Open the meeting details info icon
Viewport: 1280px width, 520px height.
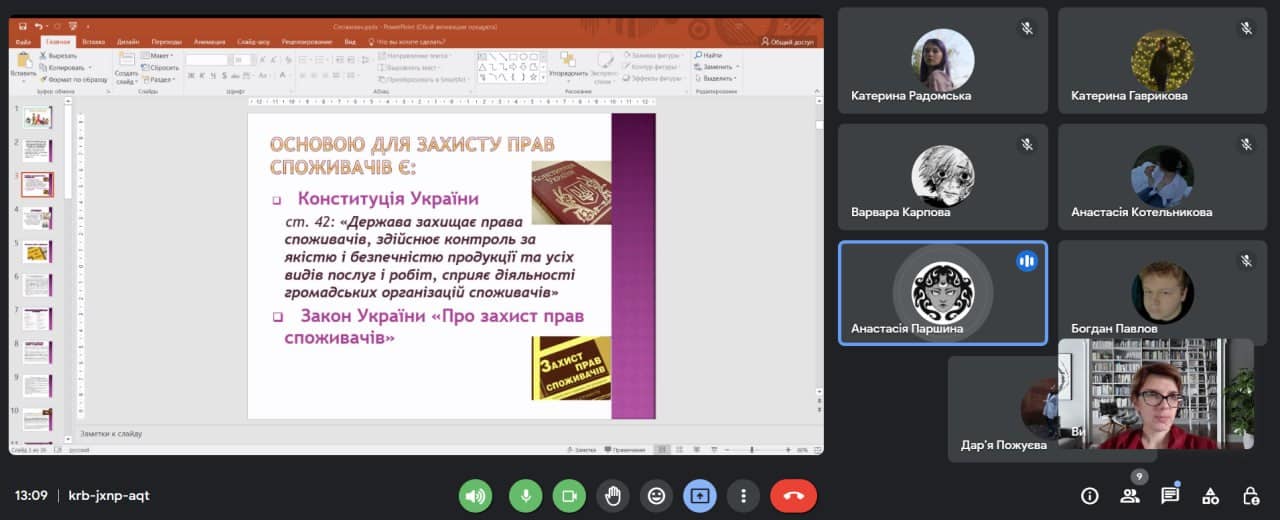(1090, 495)
